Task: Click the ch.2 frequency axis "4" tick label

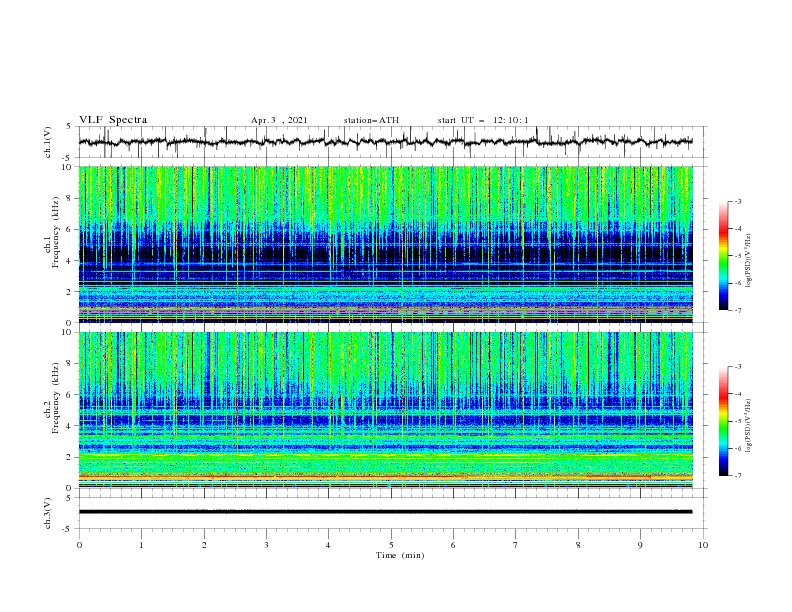Action: click(x=71, y=426)
